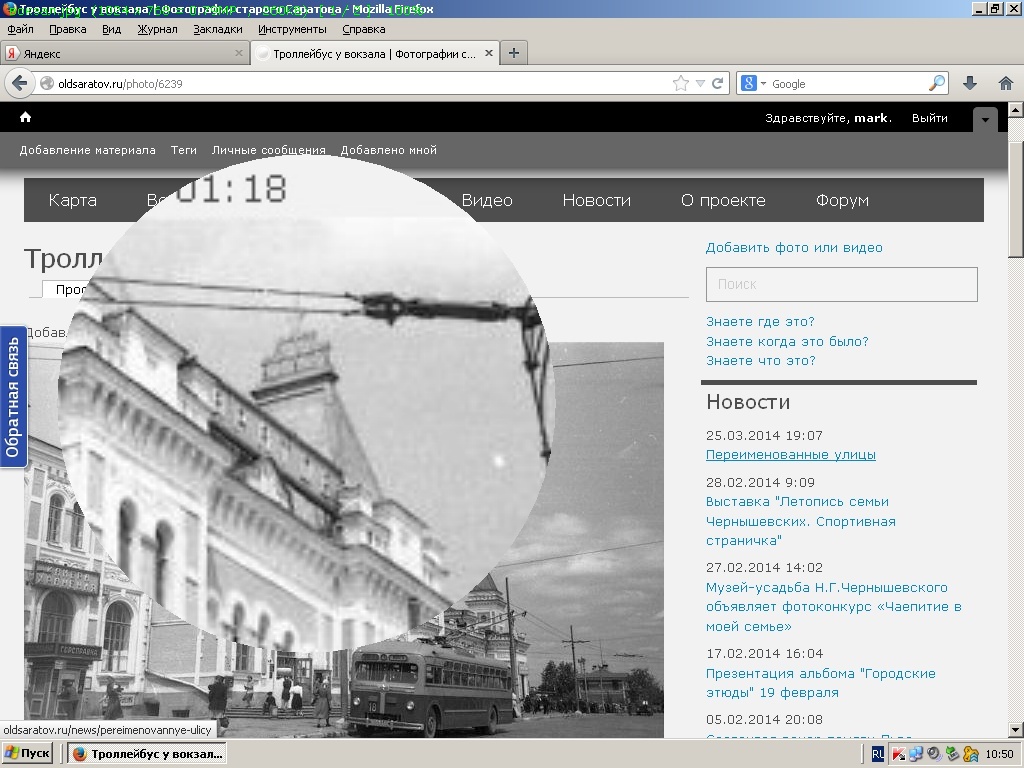Click the Пуск start button
Screen dimensions: 1024x768
coord(27,754)
